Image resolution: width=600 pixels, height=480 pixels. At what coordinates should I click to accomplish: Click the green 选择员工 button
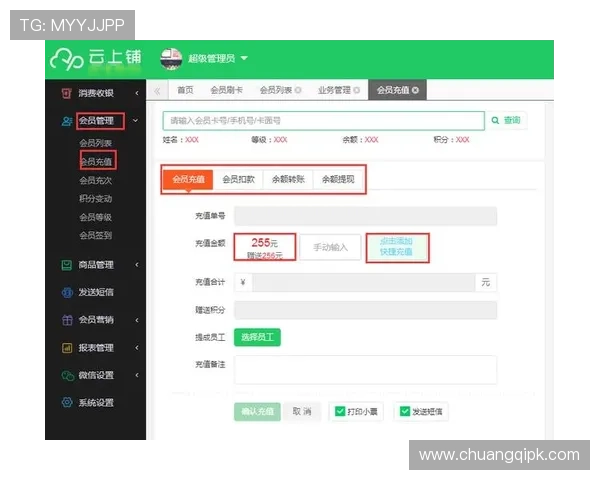coord(257,337)
